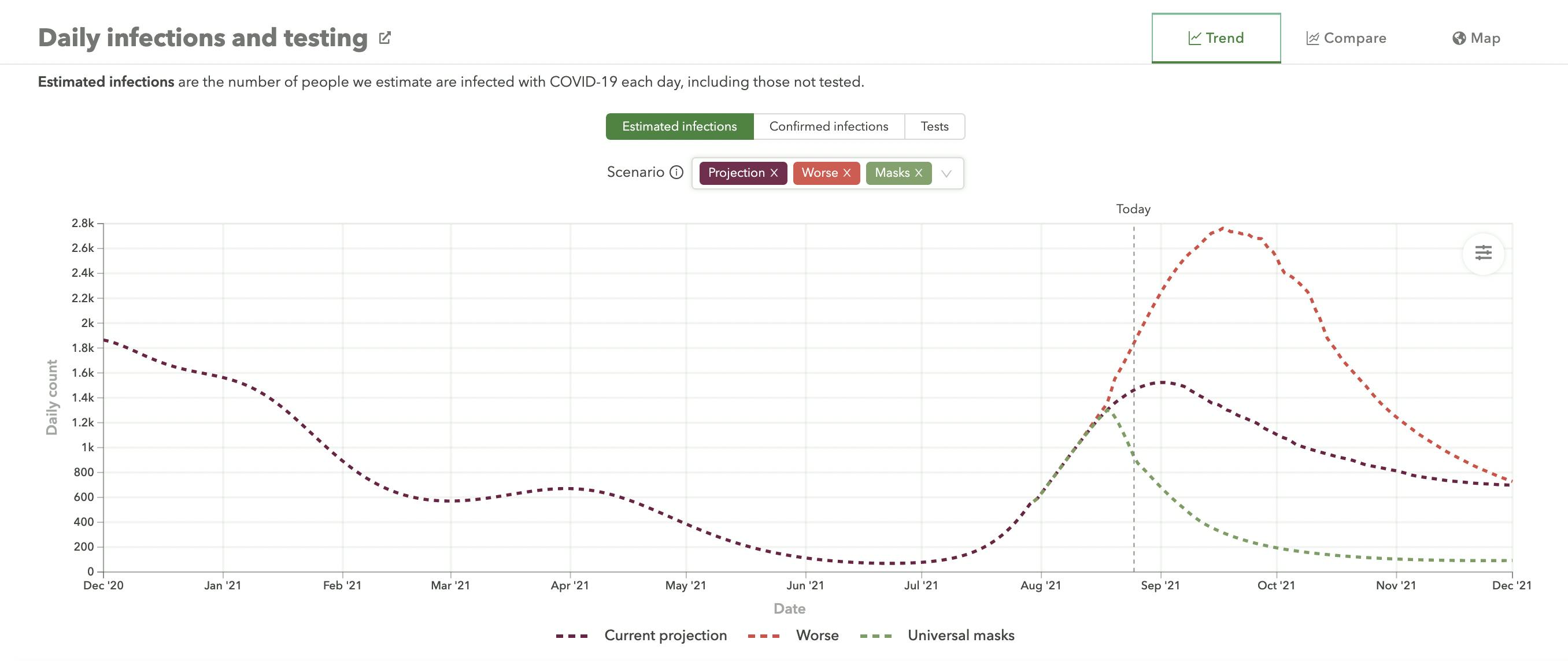1568x661 pixels.
Task: Switch to Confirmed infections view
Action: 829,127
